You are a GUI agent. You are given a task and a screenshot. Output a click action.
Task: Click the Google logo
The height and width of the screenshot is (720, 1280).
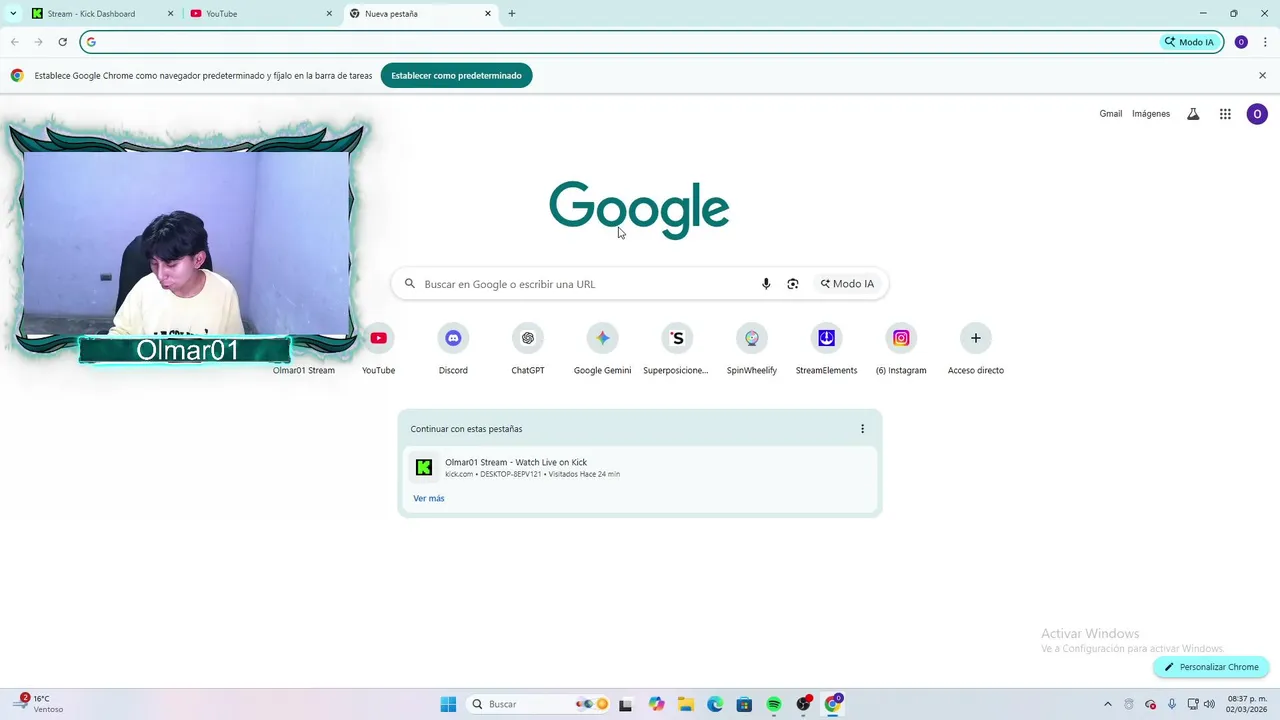pyautogui.click(x=639, y=210)
